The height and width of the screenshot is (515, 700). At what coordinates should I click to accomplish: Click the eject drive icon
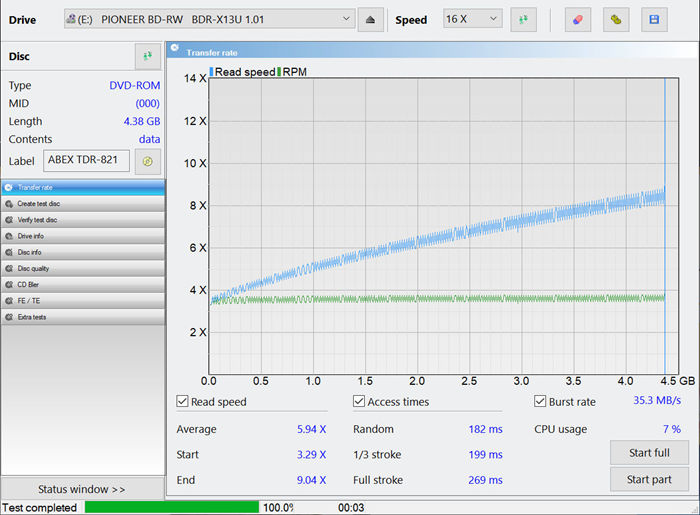(370, 20)
